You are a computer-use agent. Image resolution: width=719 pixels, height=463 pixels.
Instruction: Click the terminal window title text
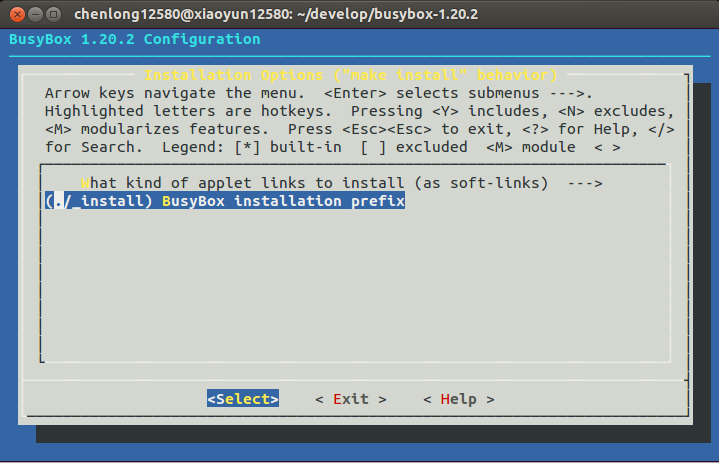276,14
